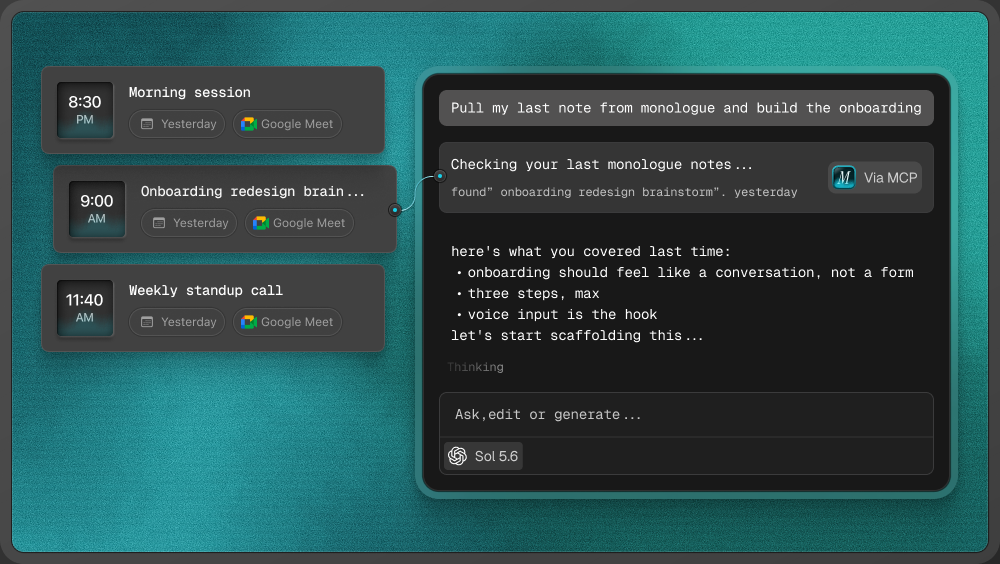Click bullet 'three steps, max'

(x=528, y=293)
